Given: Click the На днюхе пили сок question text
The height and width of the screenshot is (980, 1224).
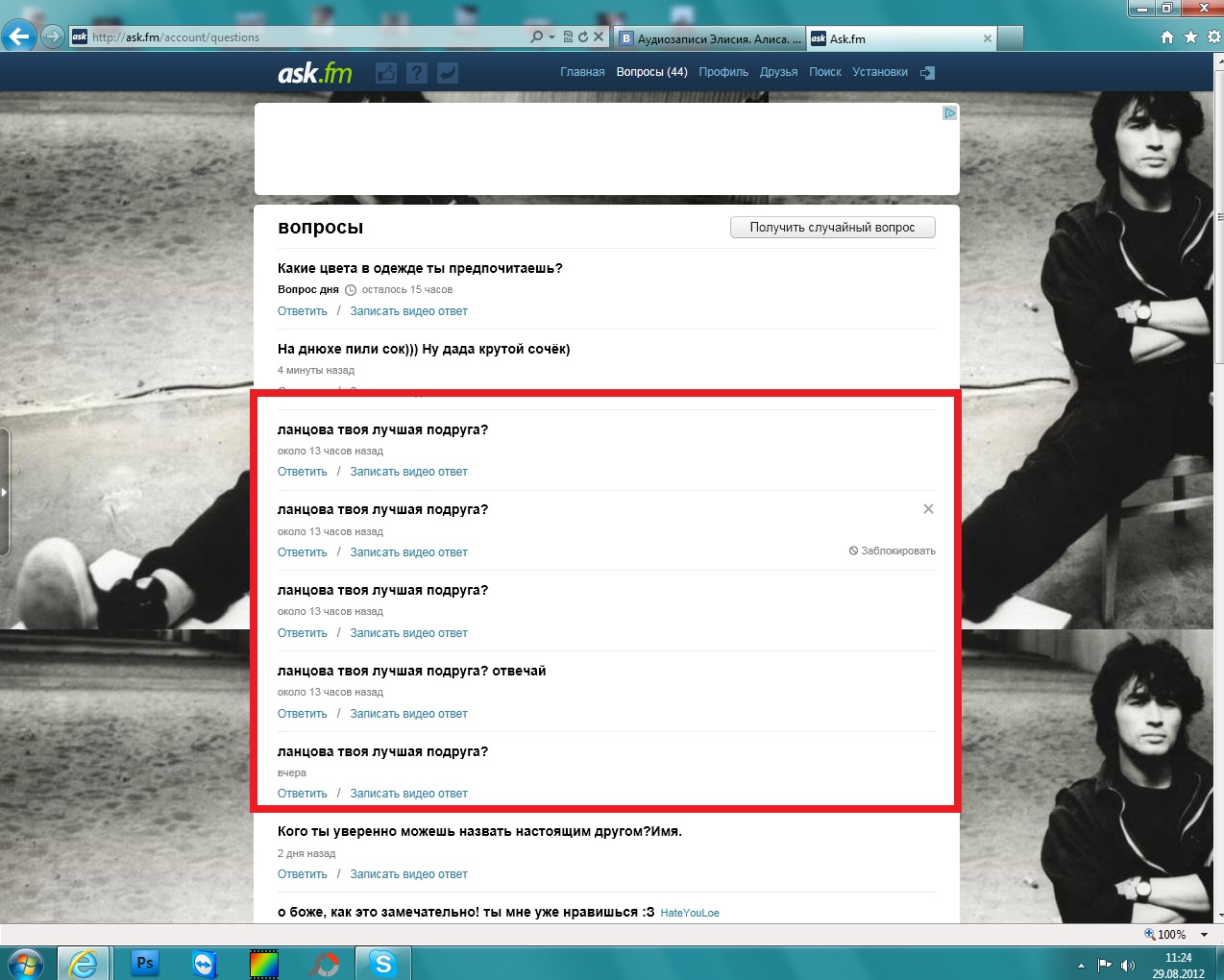Looking at the screenshot, I should pos(424,349).
